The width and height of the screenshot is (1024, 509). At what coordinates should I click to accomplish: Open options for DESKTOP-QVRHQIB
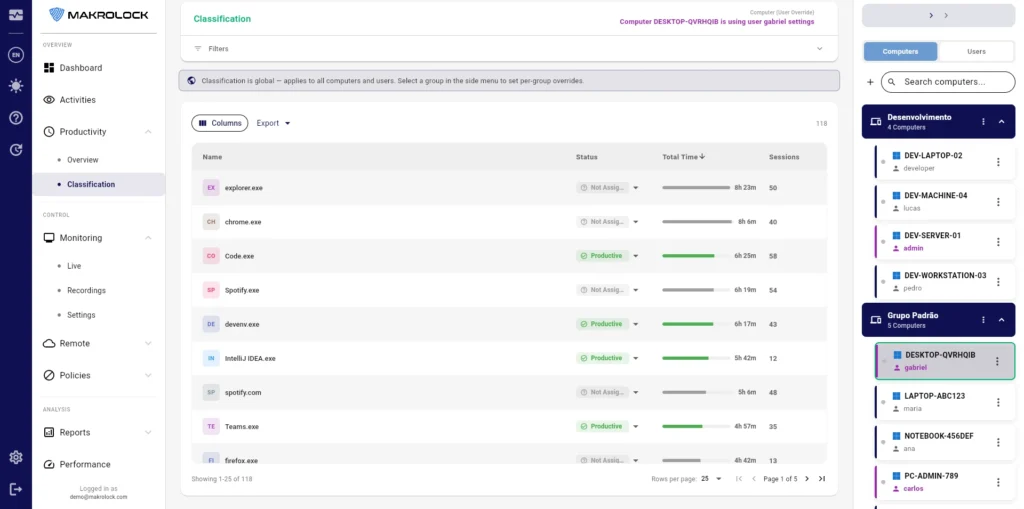point(997,361)
